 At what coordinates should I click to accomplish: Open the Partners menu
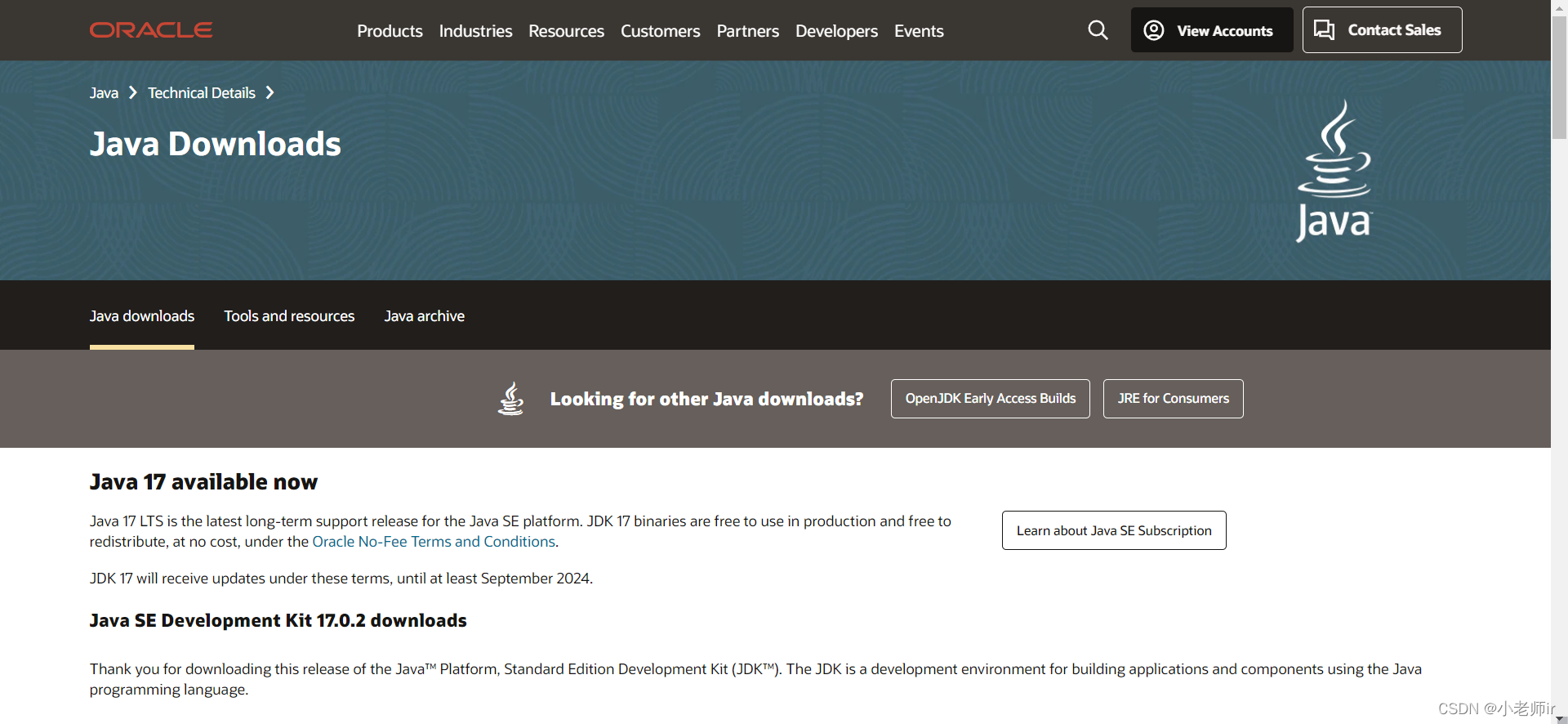(x=747, y=31)
